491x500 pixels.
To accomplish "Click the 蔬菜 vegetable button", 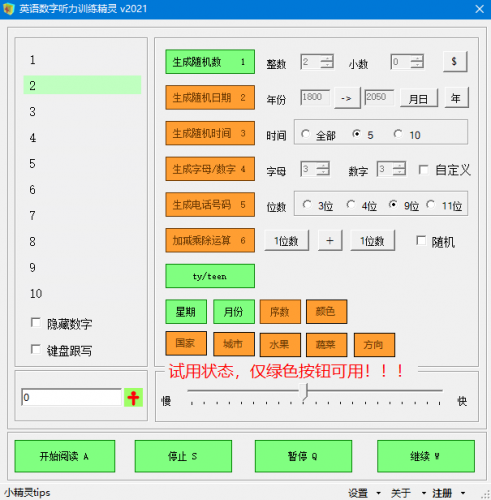I will 326,345.
